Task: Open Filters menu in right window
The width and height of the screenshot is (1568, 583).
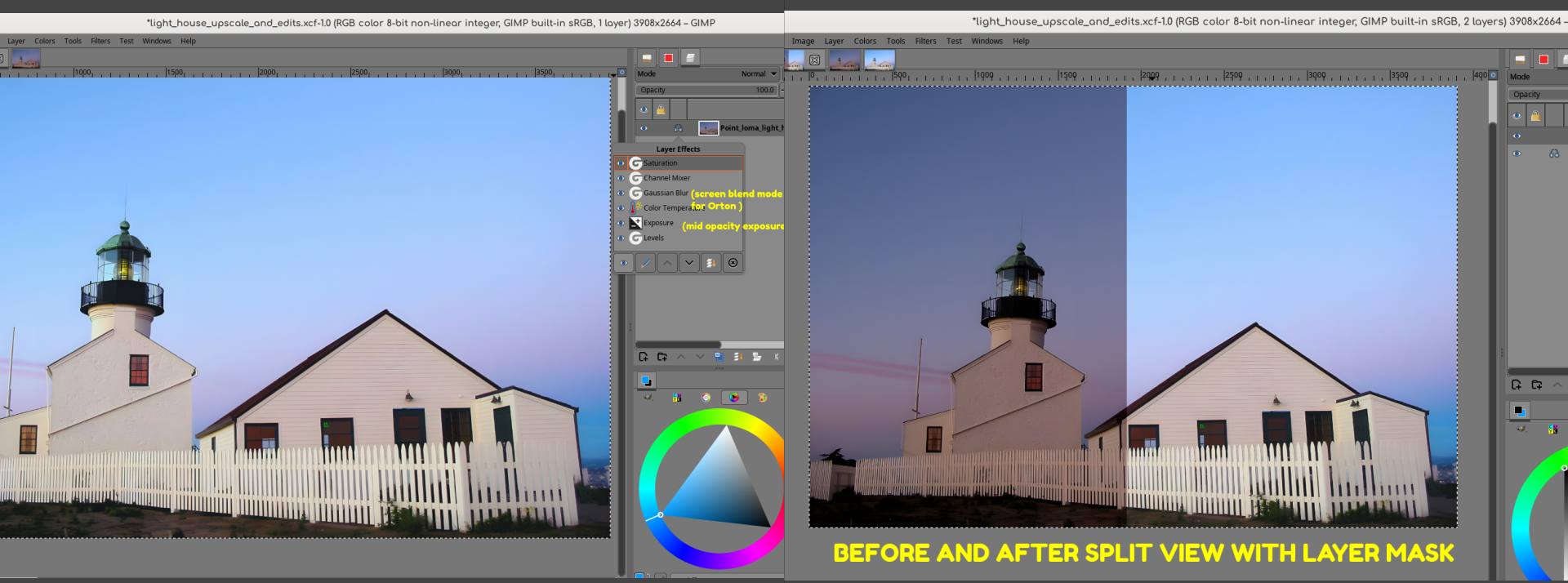Action: (926, 41)
